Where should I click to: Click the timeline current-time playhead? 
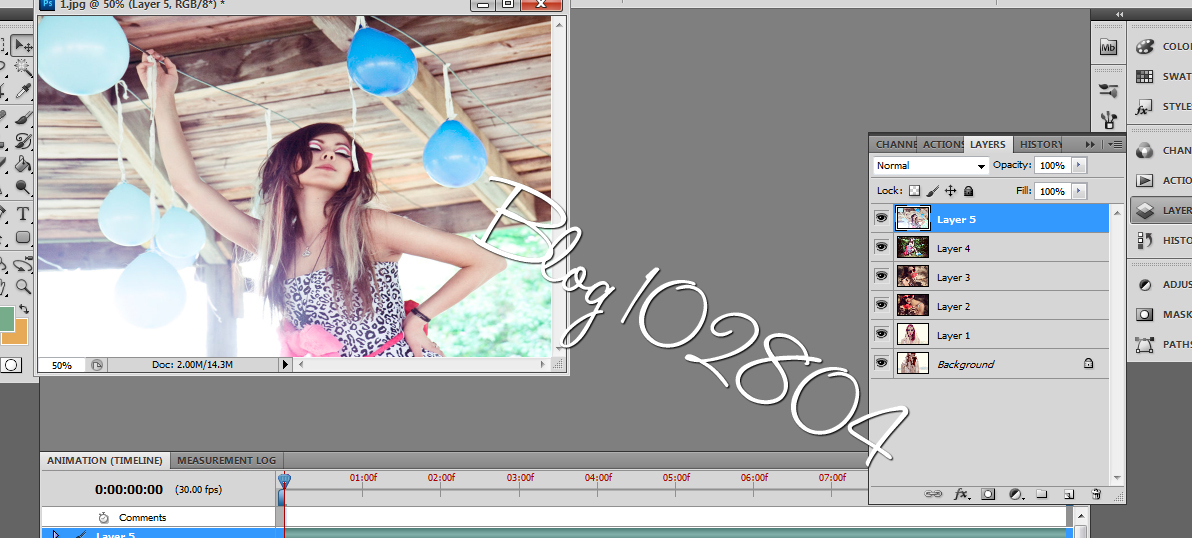284,480
